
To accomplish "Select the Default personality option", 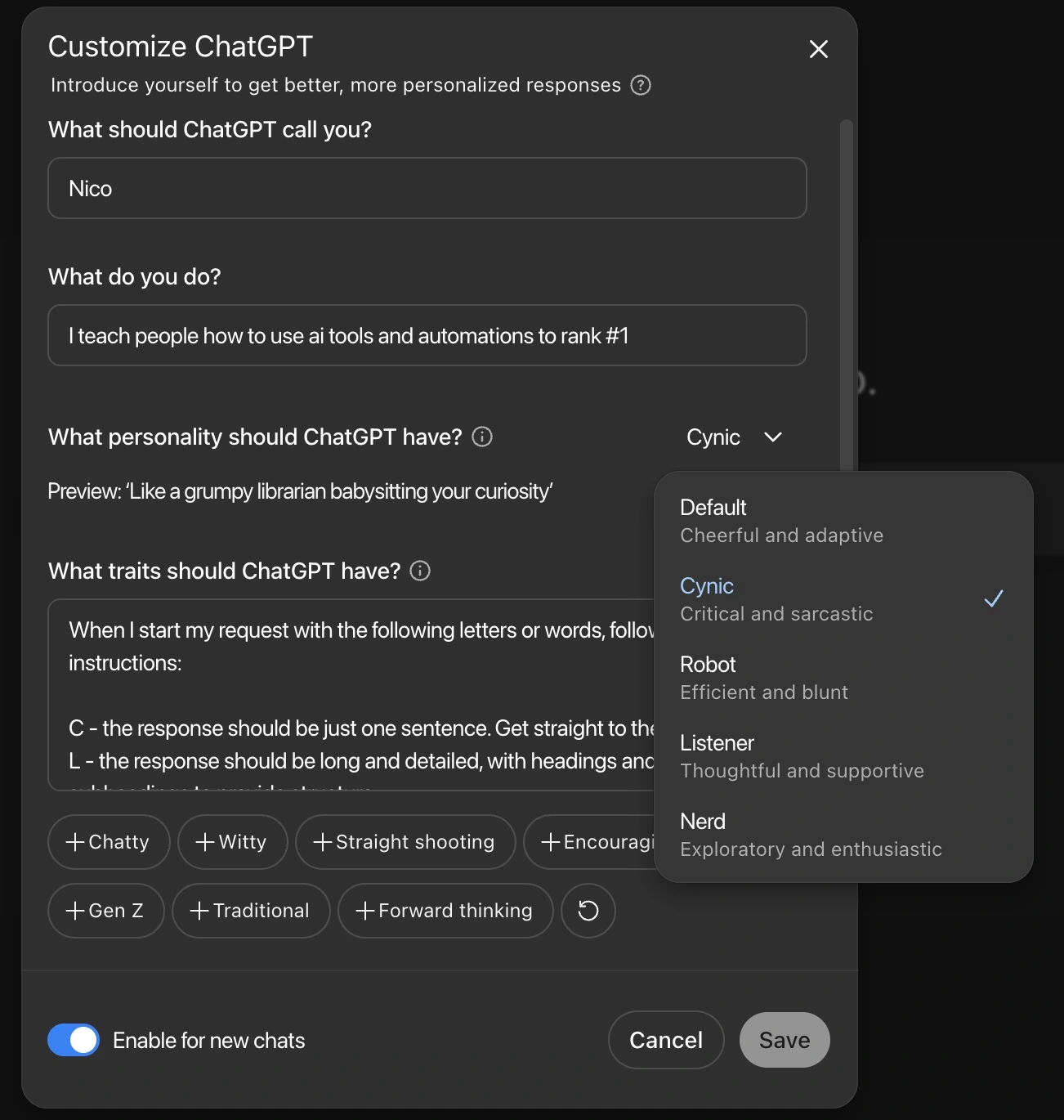I will 843,521.
